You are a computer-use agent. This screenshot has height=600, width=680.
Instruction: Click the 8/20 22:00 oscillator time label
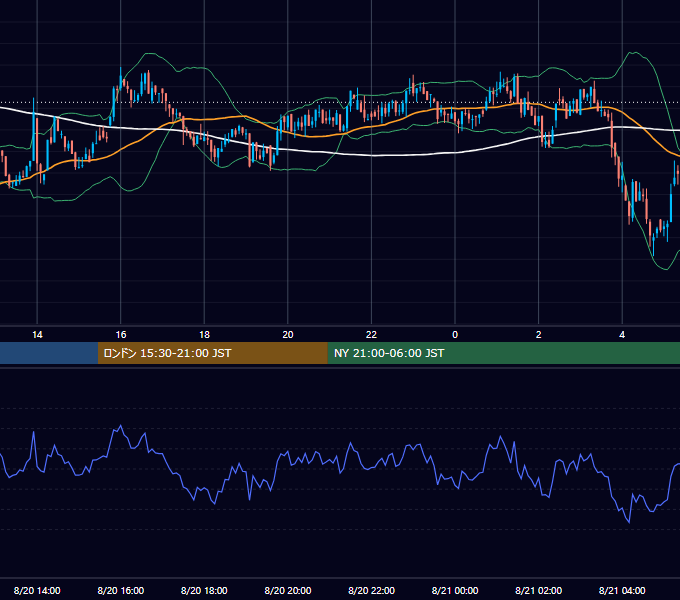pyautogui.click(x=371, y=590)
